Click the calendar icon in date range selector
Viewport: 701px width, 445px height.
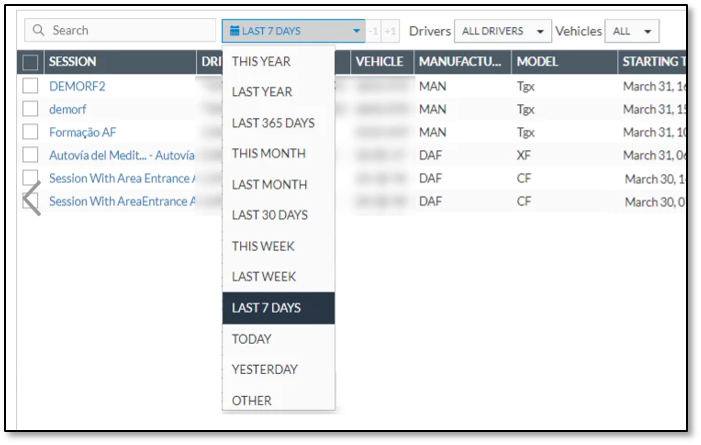pyautogui.click(x=234, y=30)
